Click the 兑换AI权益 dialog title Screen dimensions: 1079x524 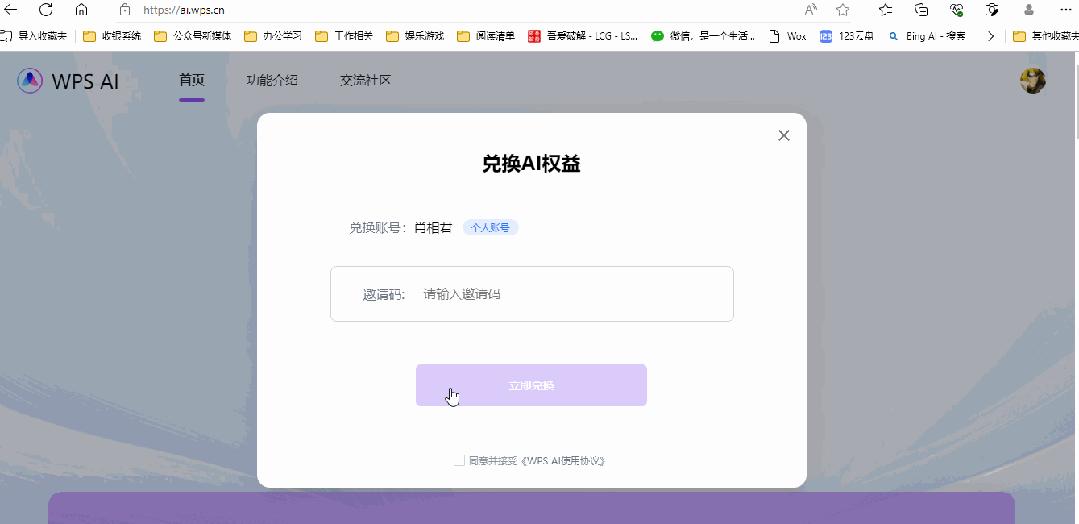[x=531, y=164]
